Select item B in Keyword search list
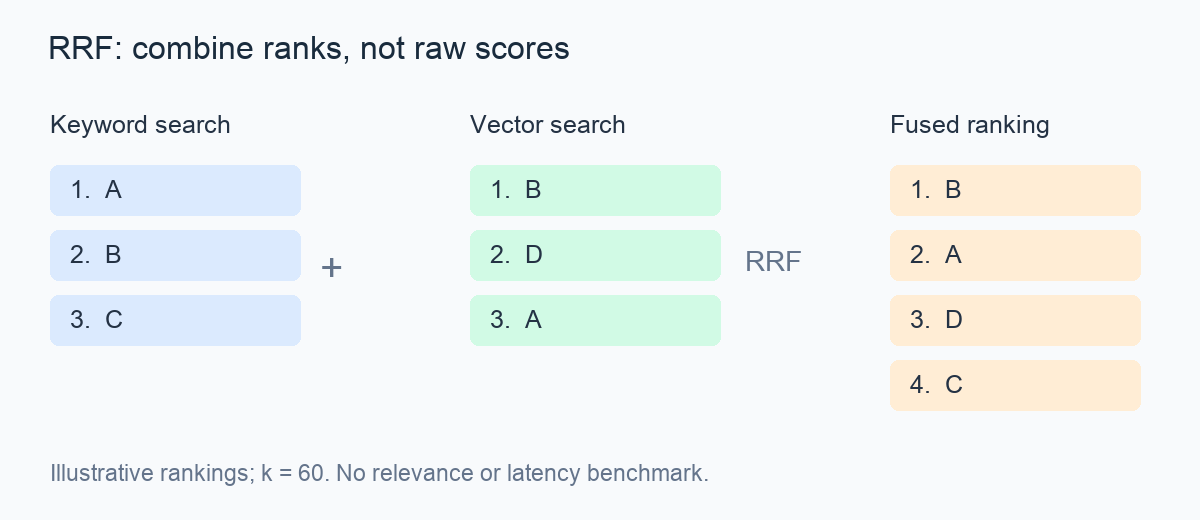The height and width of the screenshot is (520, 1200). click(175, 255)
